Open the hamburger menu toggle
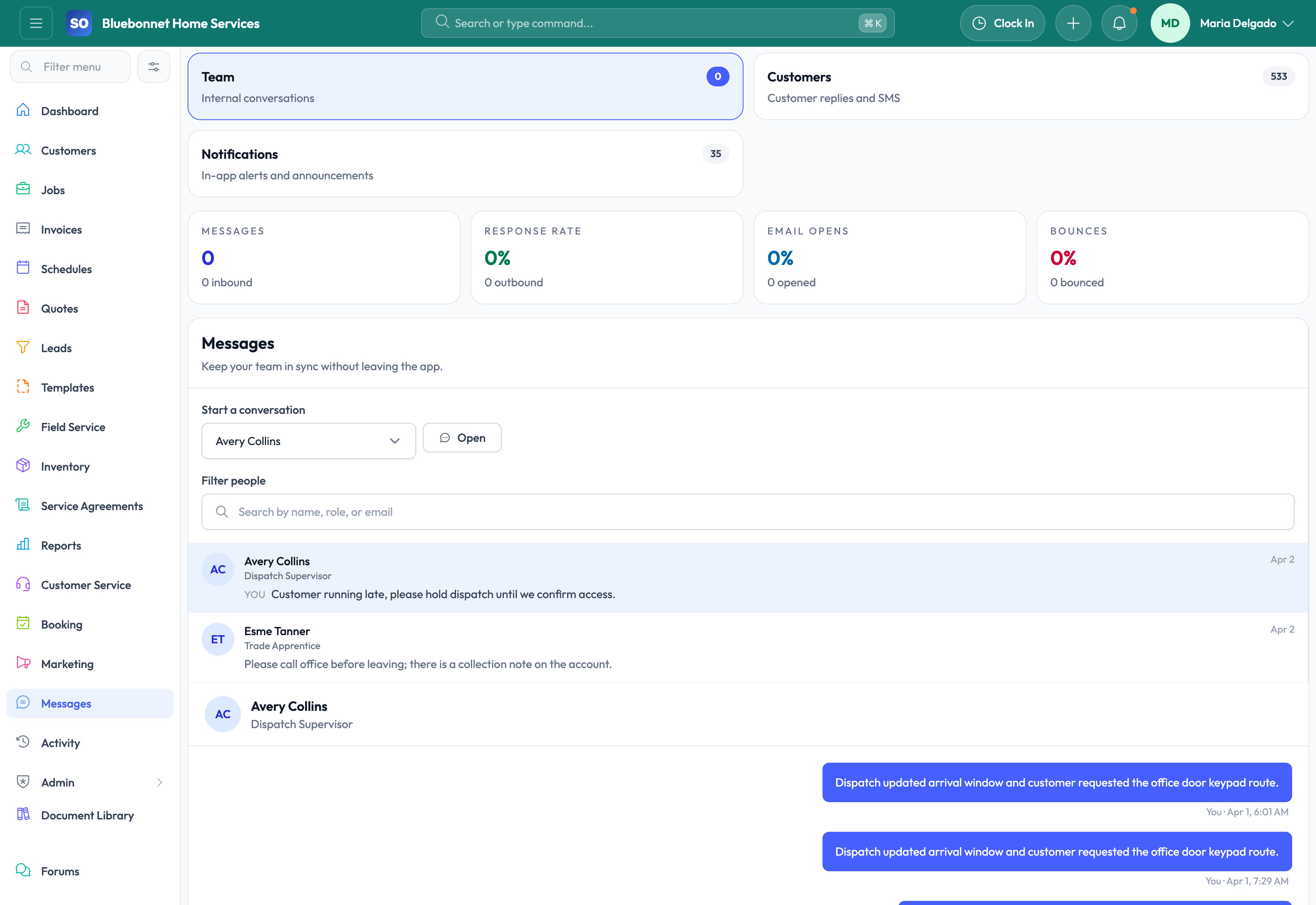1316x905 pixels. pos(36,23)
